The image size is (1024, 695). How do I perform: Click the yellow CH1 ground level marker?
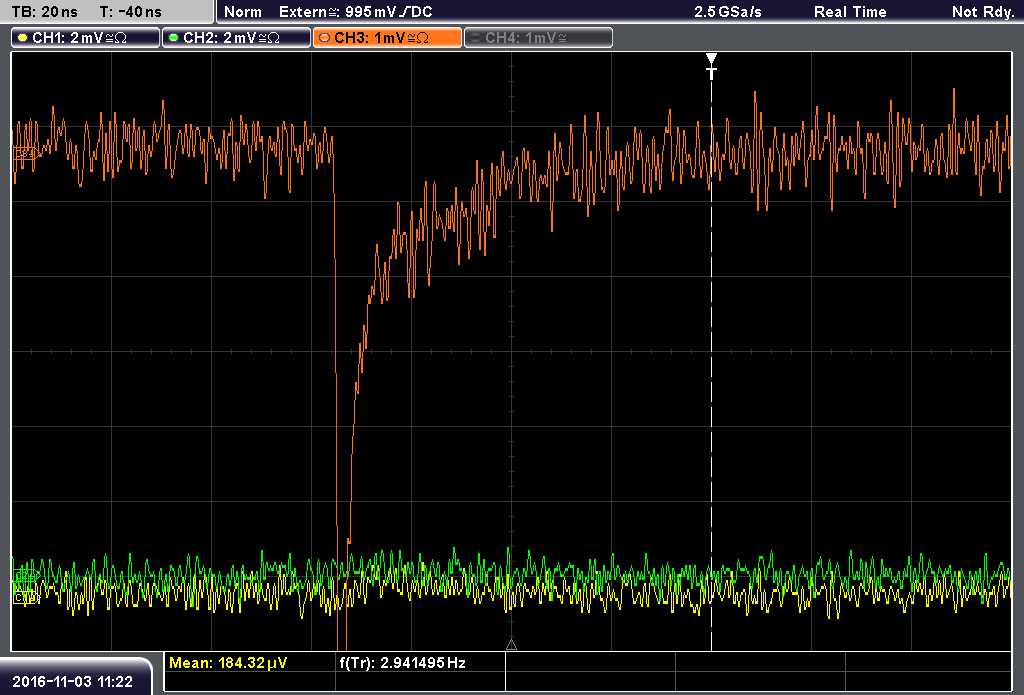pos(25,597)
